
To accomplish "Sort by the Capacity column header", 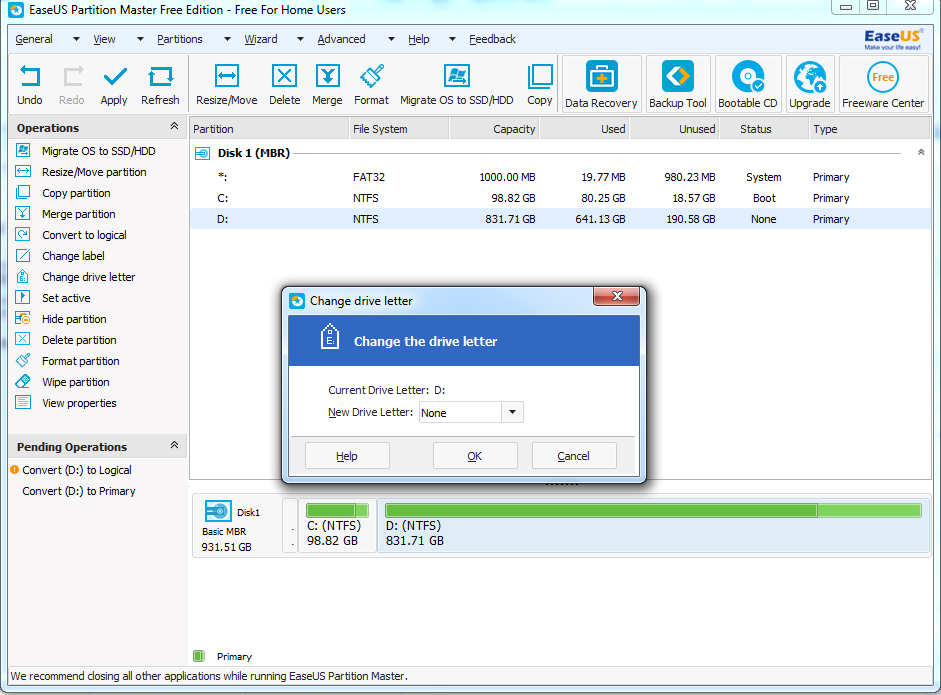I will [494, 129].
